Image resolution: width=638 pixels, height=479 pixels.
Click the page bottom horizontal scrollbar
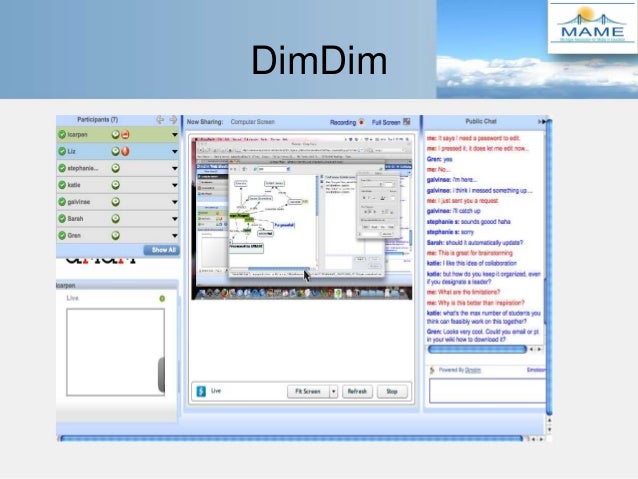click(x=291, y=438)
